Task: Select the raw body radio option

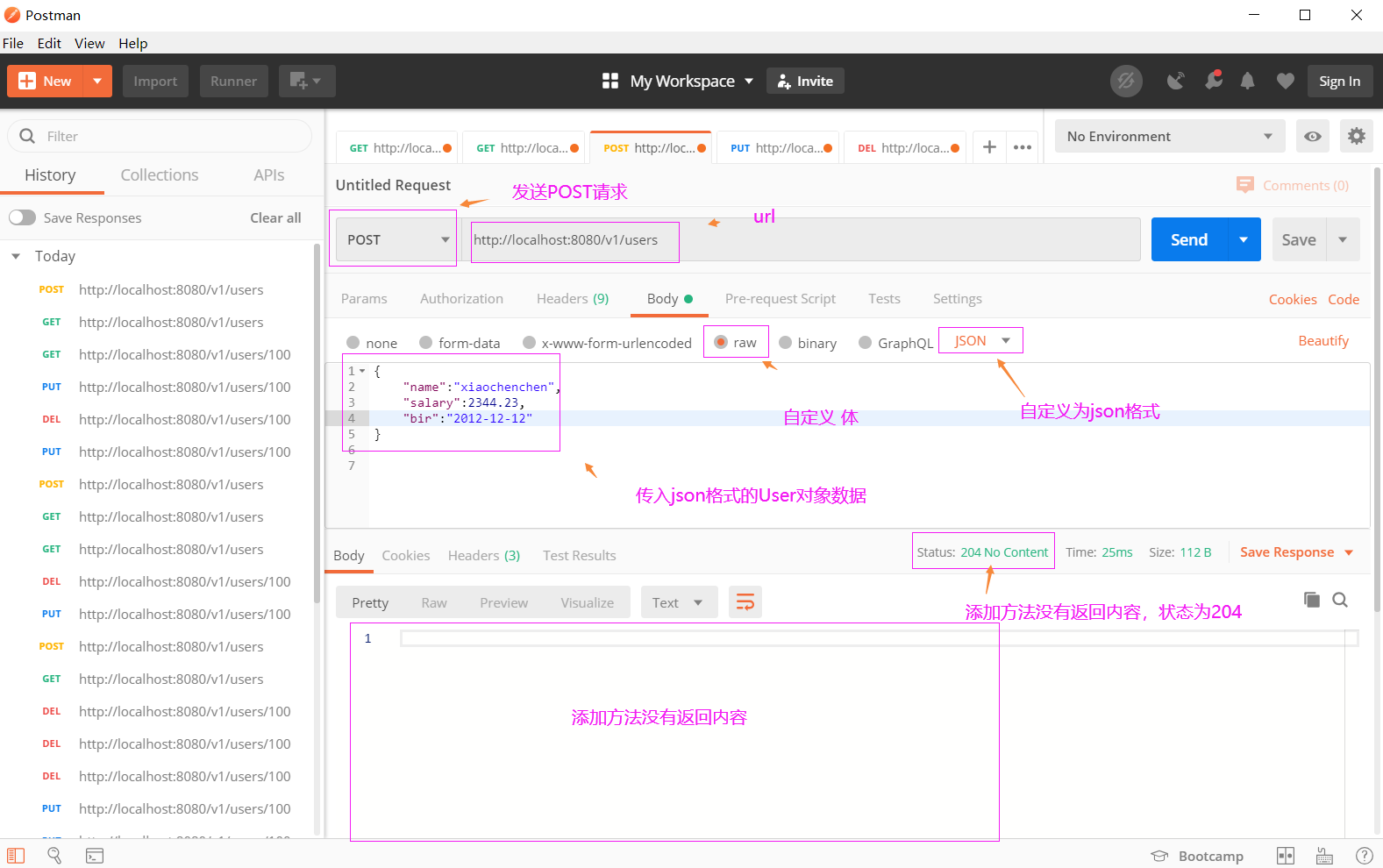Action: (x=721, y=342)
